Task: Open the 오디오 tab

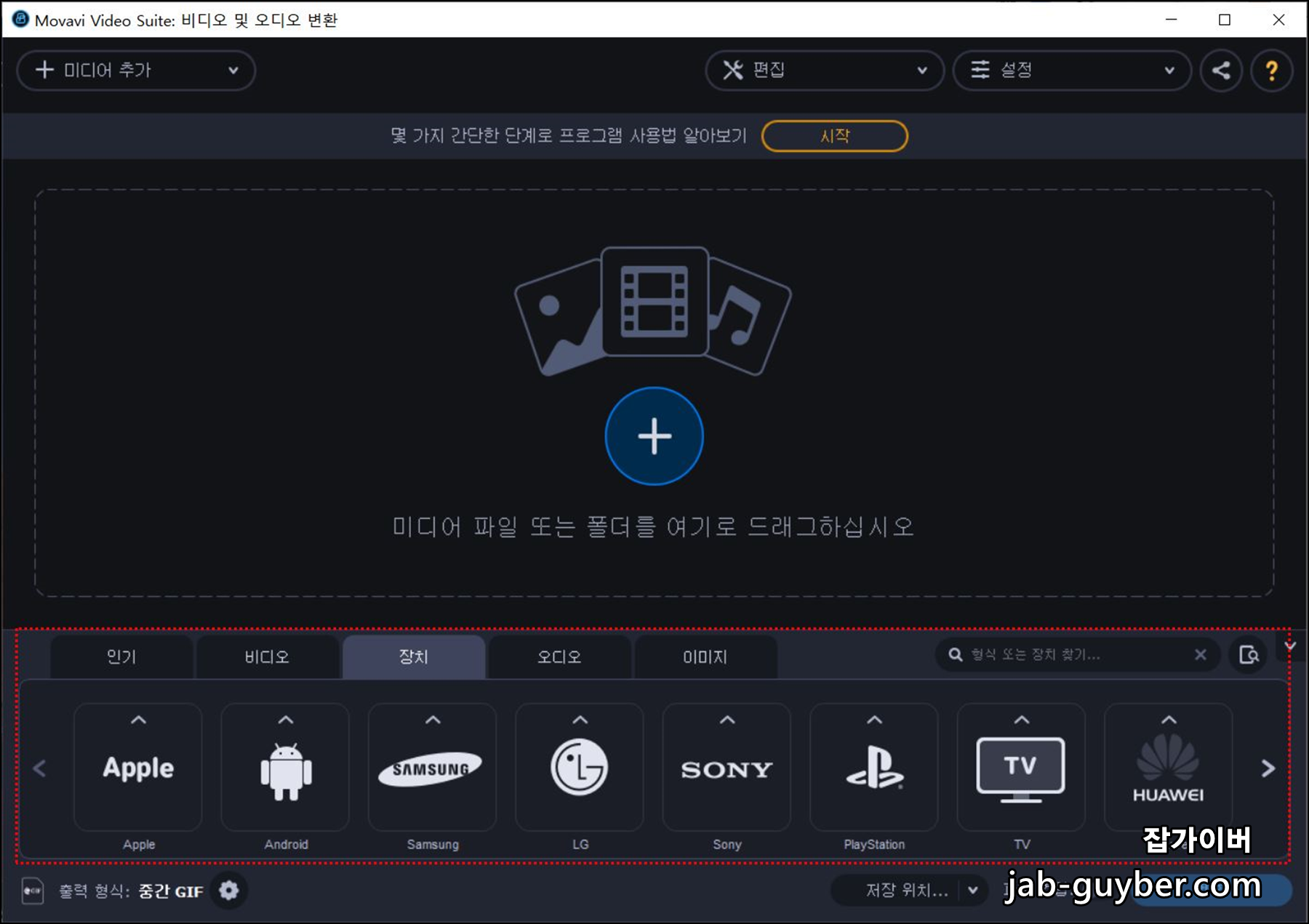Action: click(559, 657)
